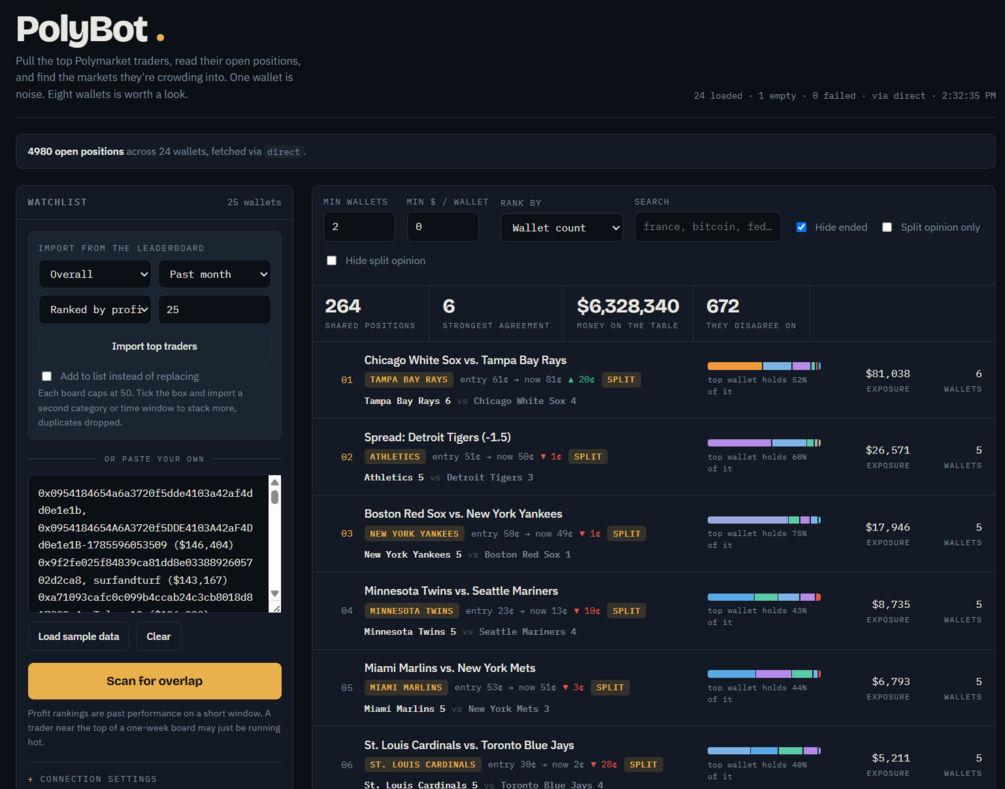Click inside the wallet addresses textarea

[148, 544]
